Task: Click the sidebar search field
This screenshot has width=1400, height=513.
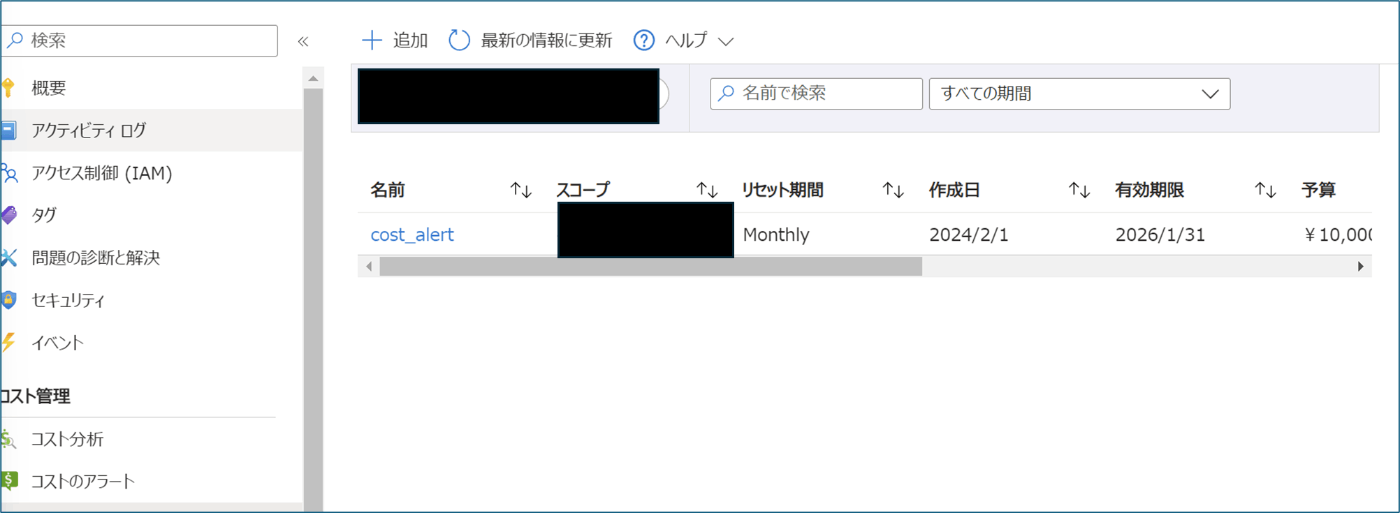Action: 139,40
